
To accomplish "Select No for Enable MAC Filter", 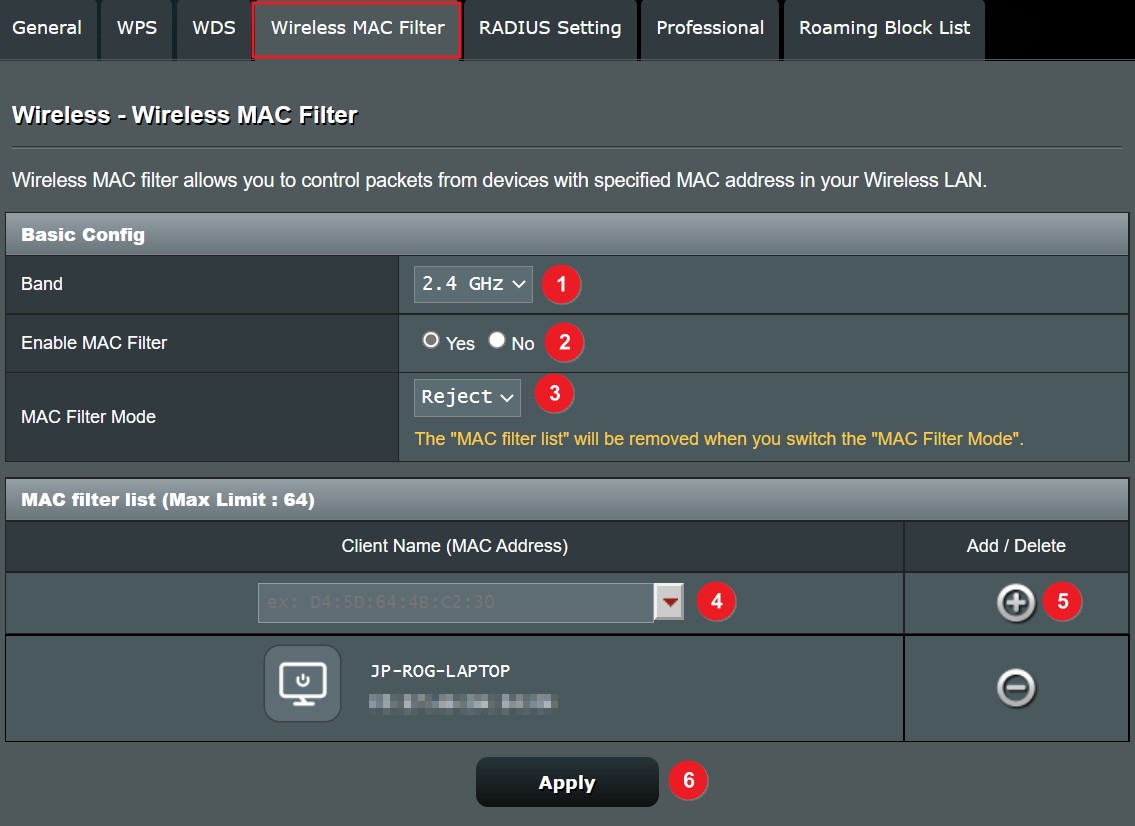I will (x=497, y=340).
